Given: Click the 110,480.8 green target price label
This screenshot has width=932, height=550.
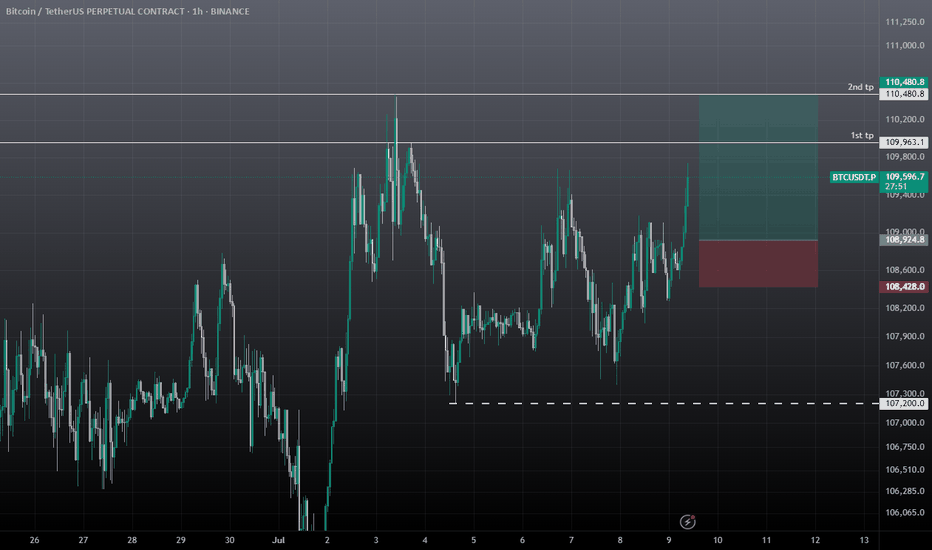Looking at the screenshot, I should pos(903,82).
